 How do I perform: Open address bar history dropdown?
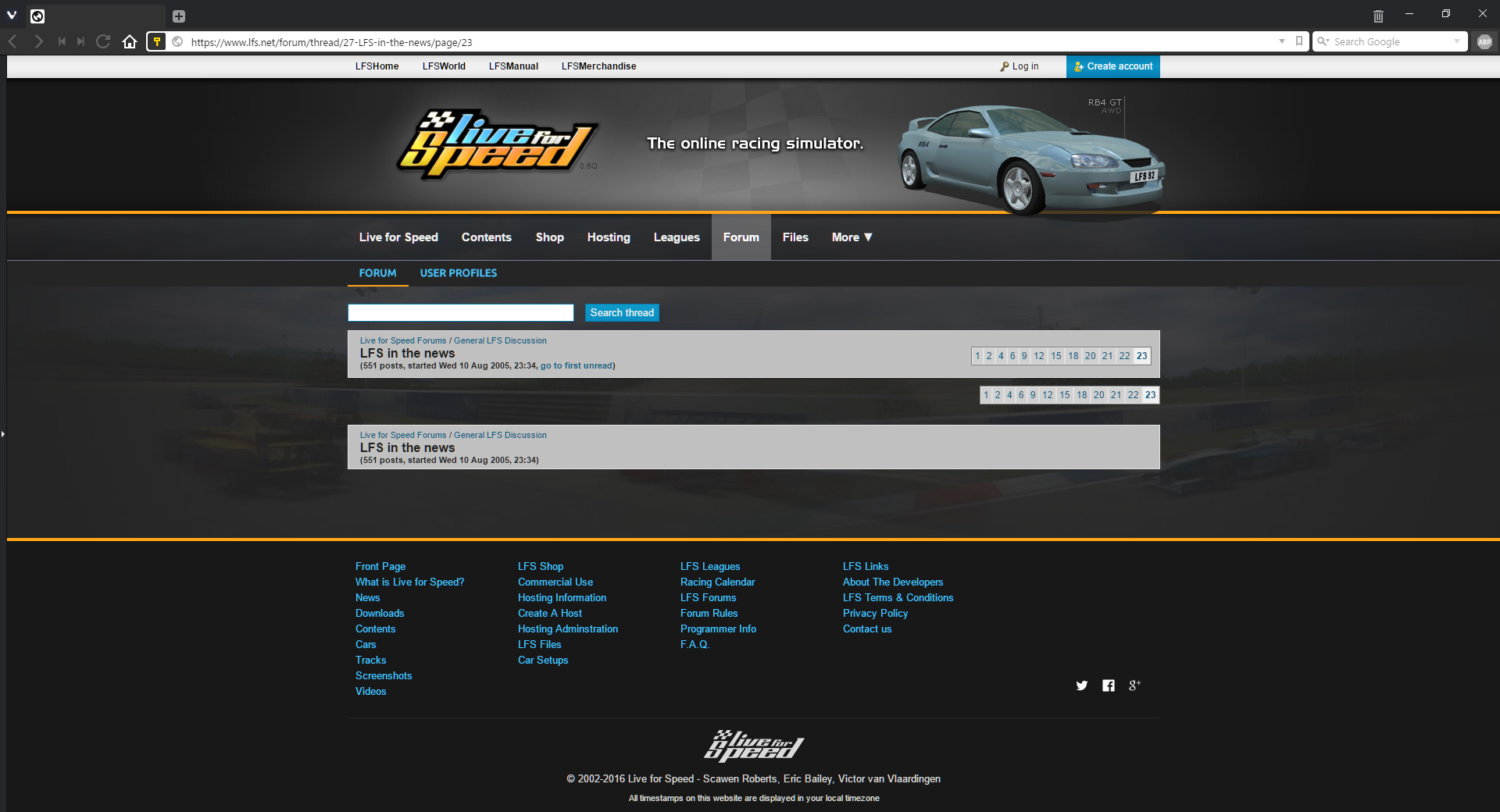click(1282, 41)
